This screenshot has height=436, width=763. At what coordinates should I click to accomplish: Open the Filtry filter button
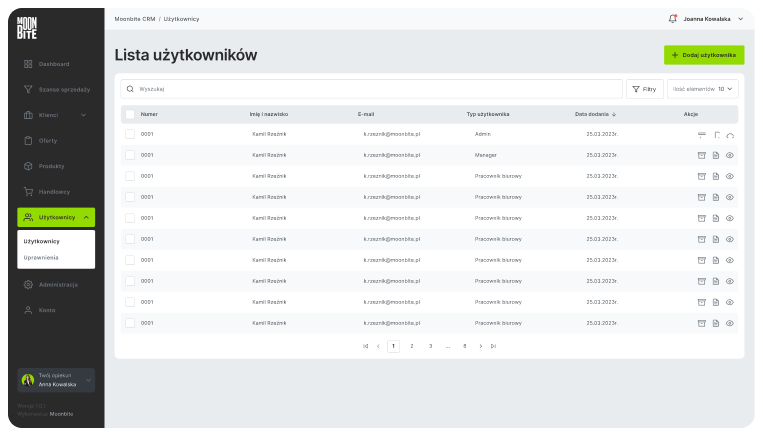pyautogui.click(x=644, y=89)
